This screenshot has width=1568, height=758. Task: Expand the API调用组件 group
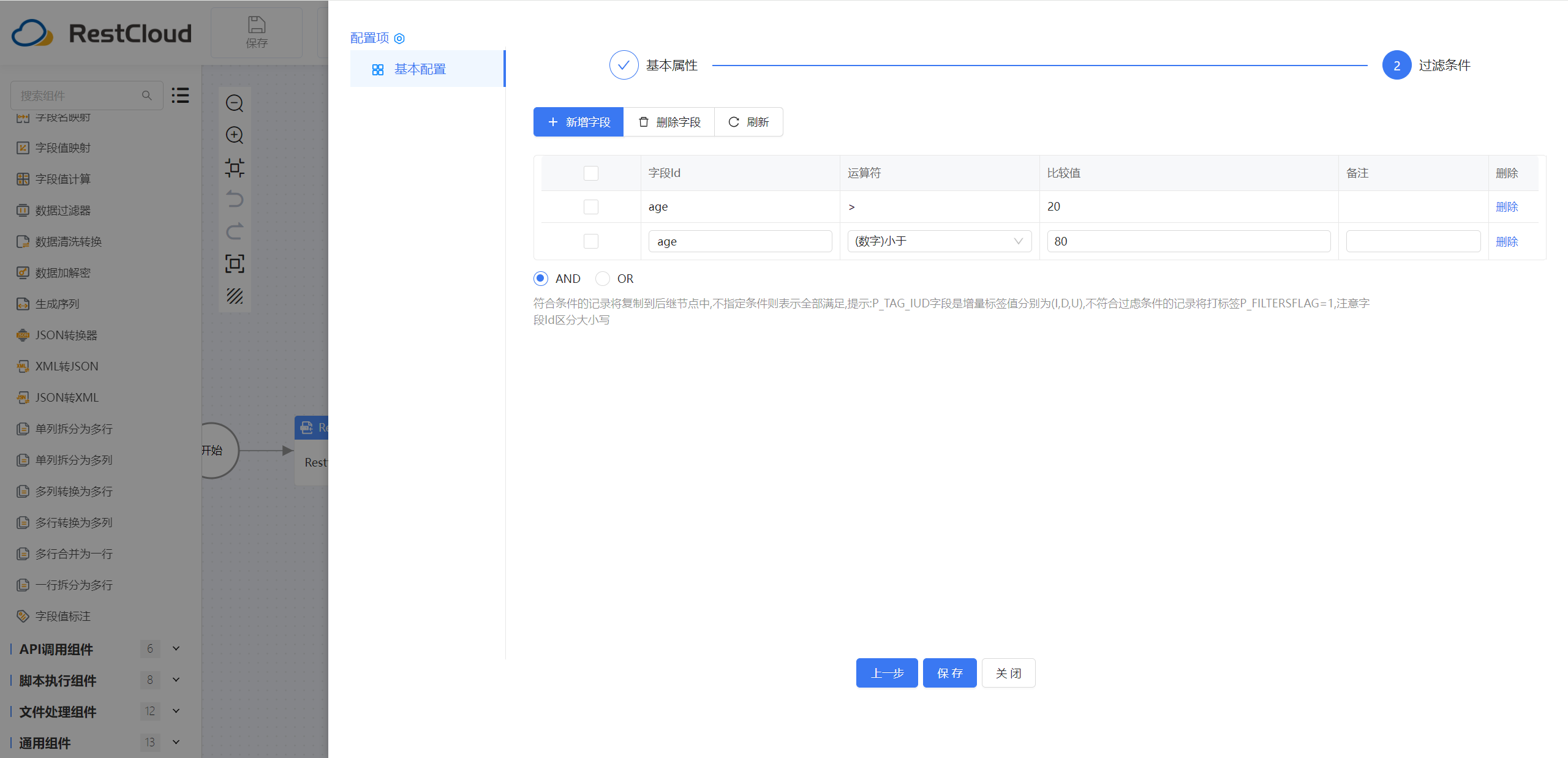(x=176, y=648)
